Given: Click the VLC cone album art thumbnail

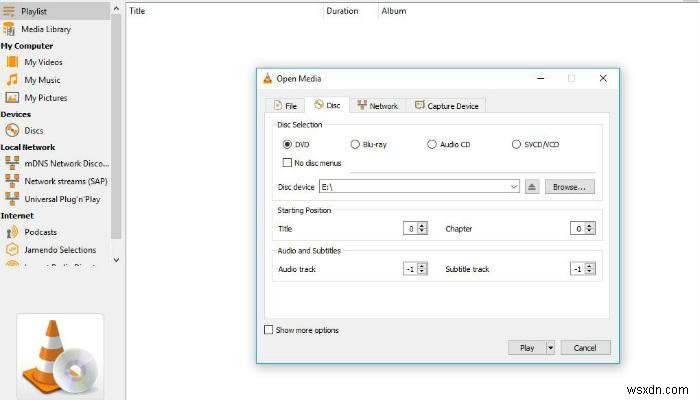Looking at the screenshot, I should 60,356.
